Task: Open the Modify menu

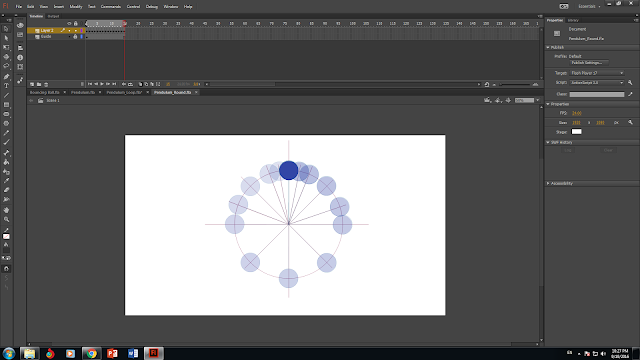Action: (x=76, y=7)
